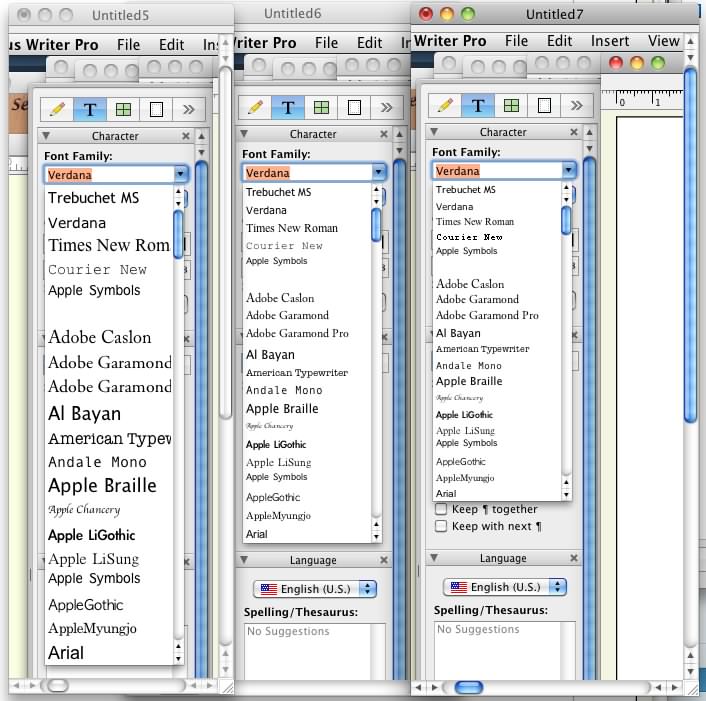Viewport: 706px width, 701px height.
Task: Open File menu in Untitled6 window
Action: [326, 43]
